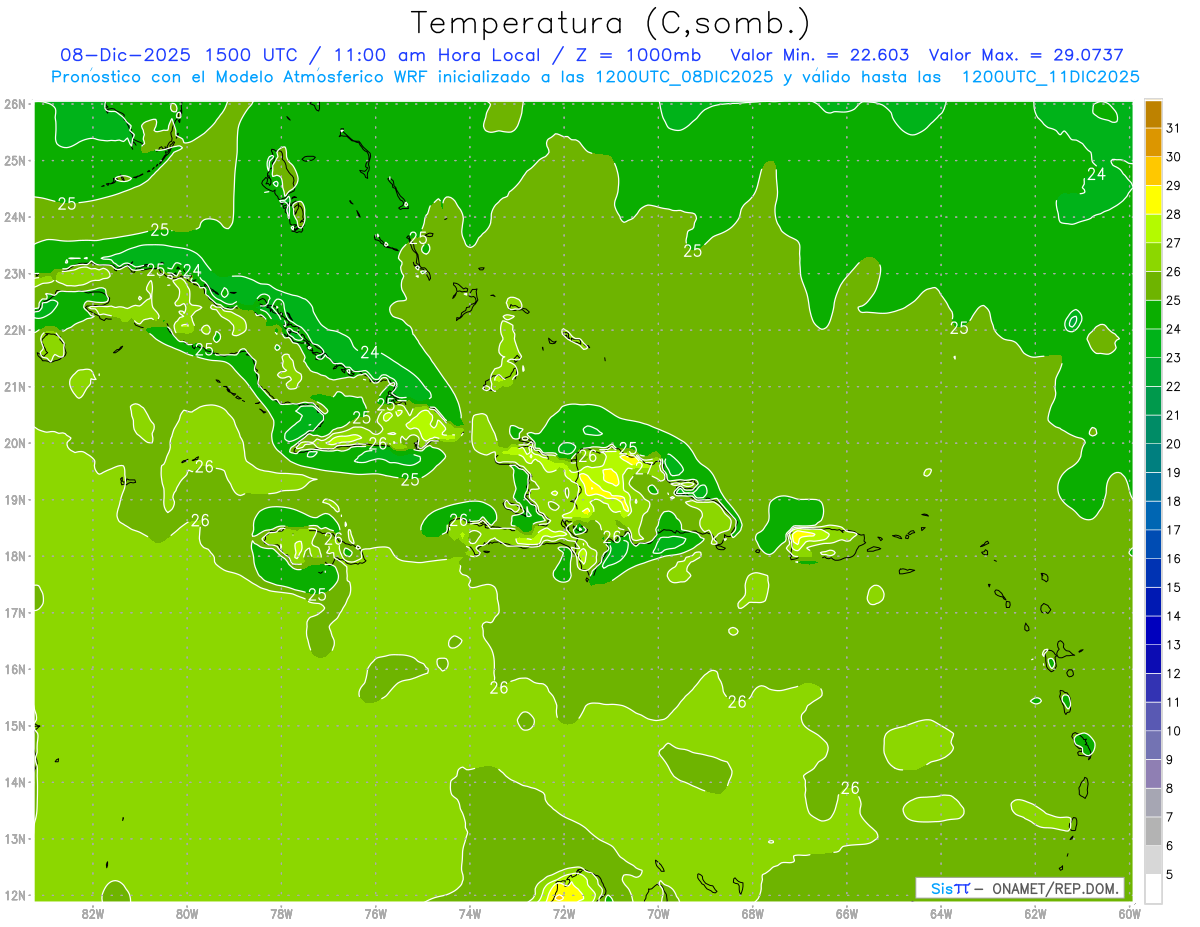
Task: Click the "70W" longitude axis label
Action: click(658, 913)
